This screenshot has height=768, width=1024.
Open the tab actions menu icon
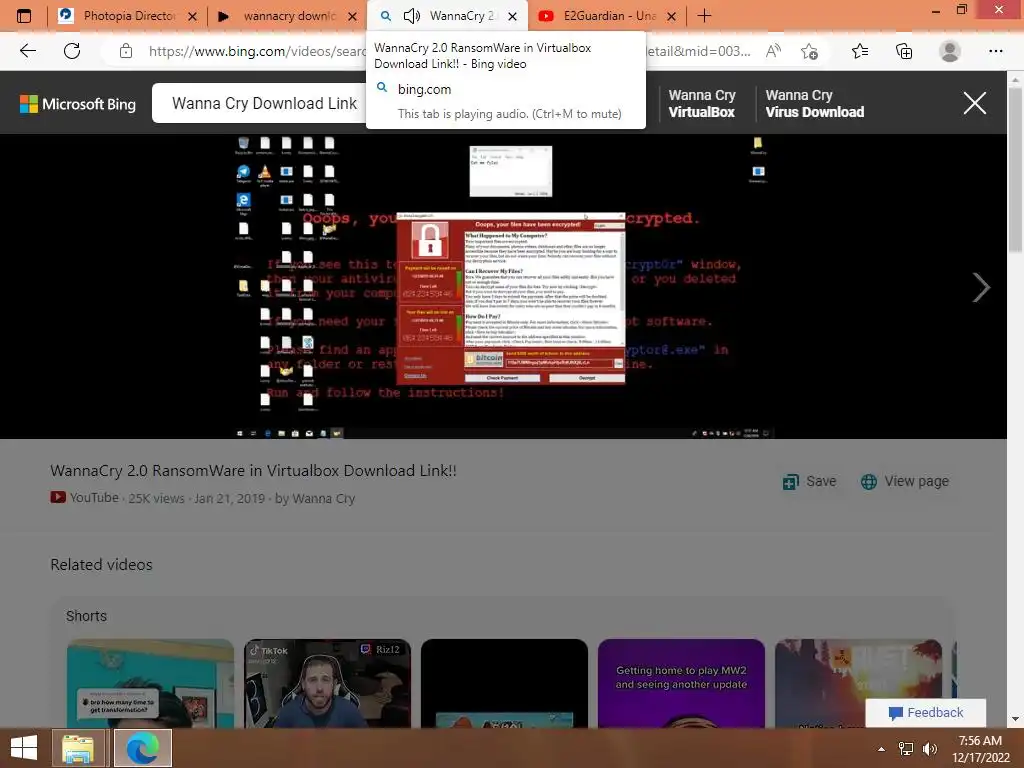24,16
